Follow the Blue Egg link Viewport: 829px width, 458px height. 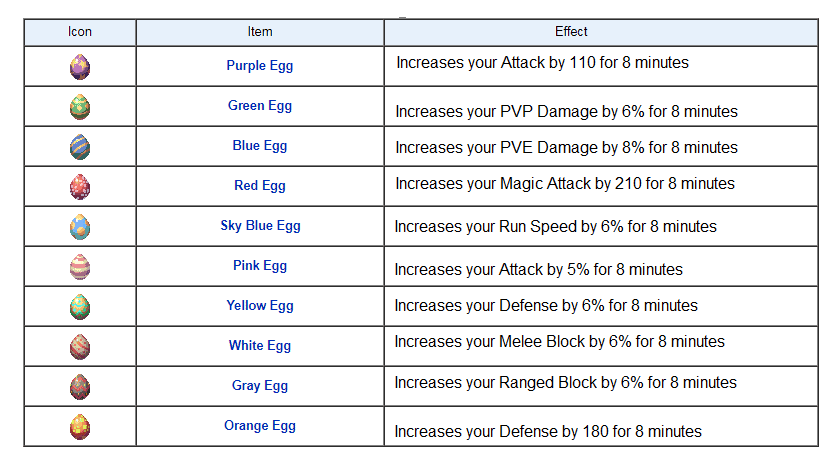point(260,146)
